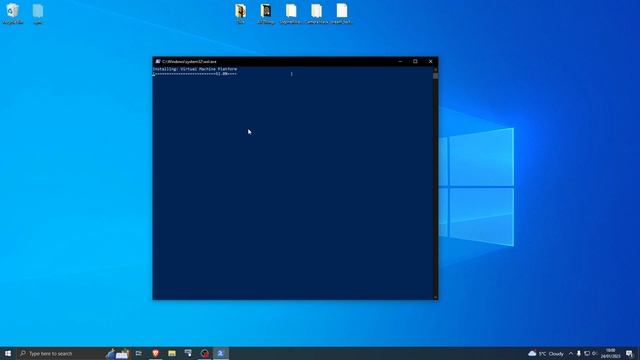Open the network status tray icon
This screenshot has width=640, height=360.
[x=587, y=353]
